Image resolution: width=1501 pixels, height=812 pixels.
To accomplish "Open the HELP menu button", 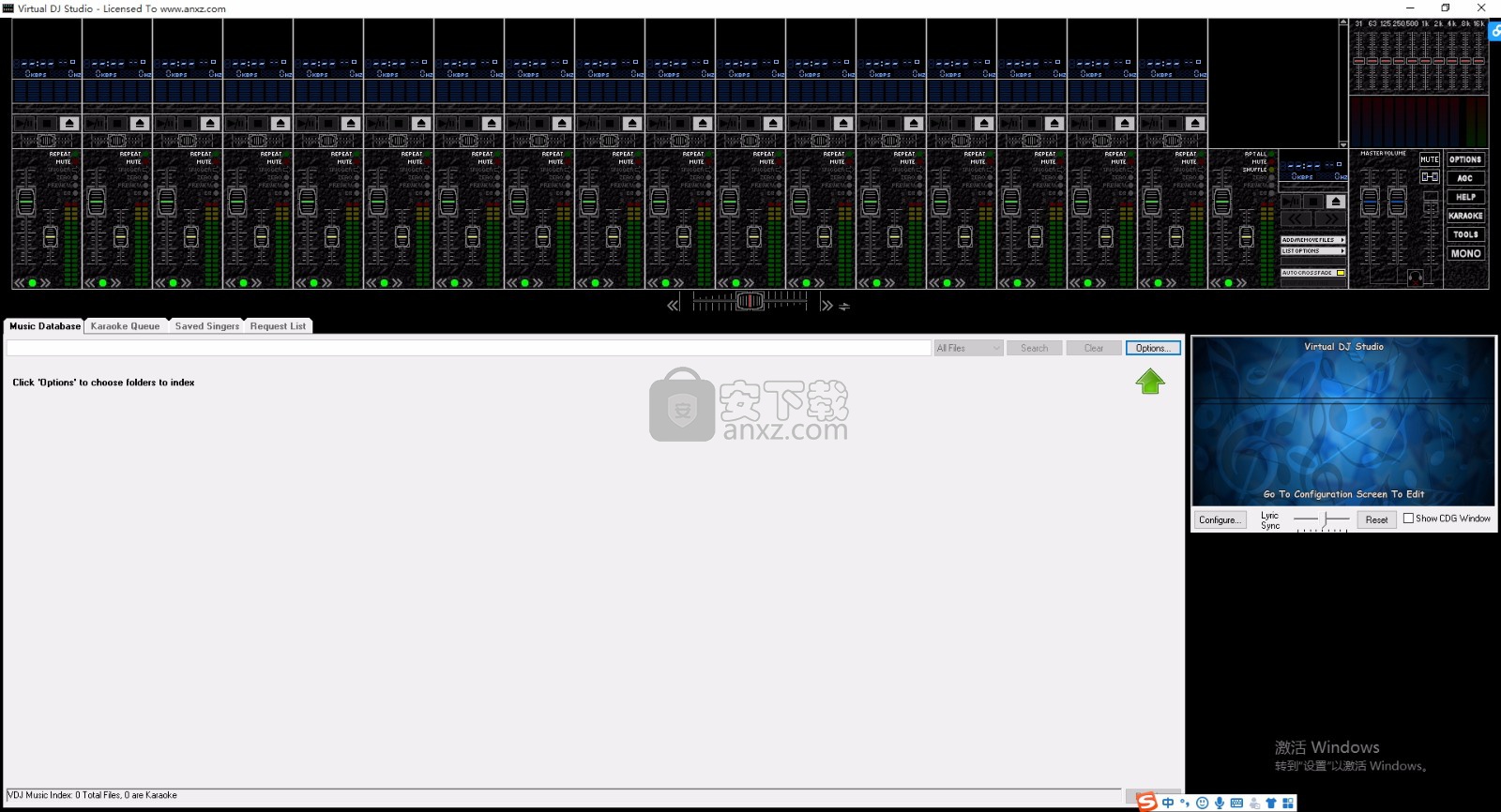I will (1465, 197).
